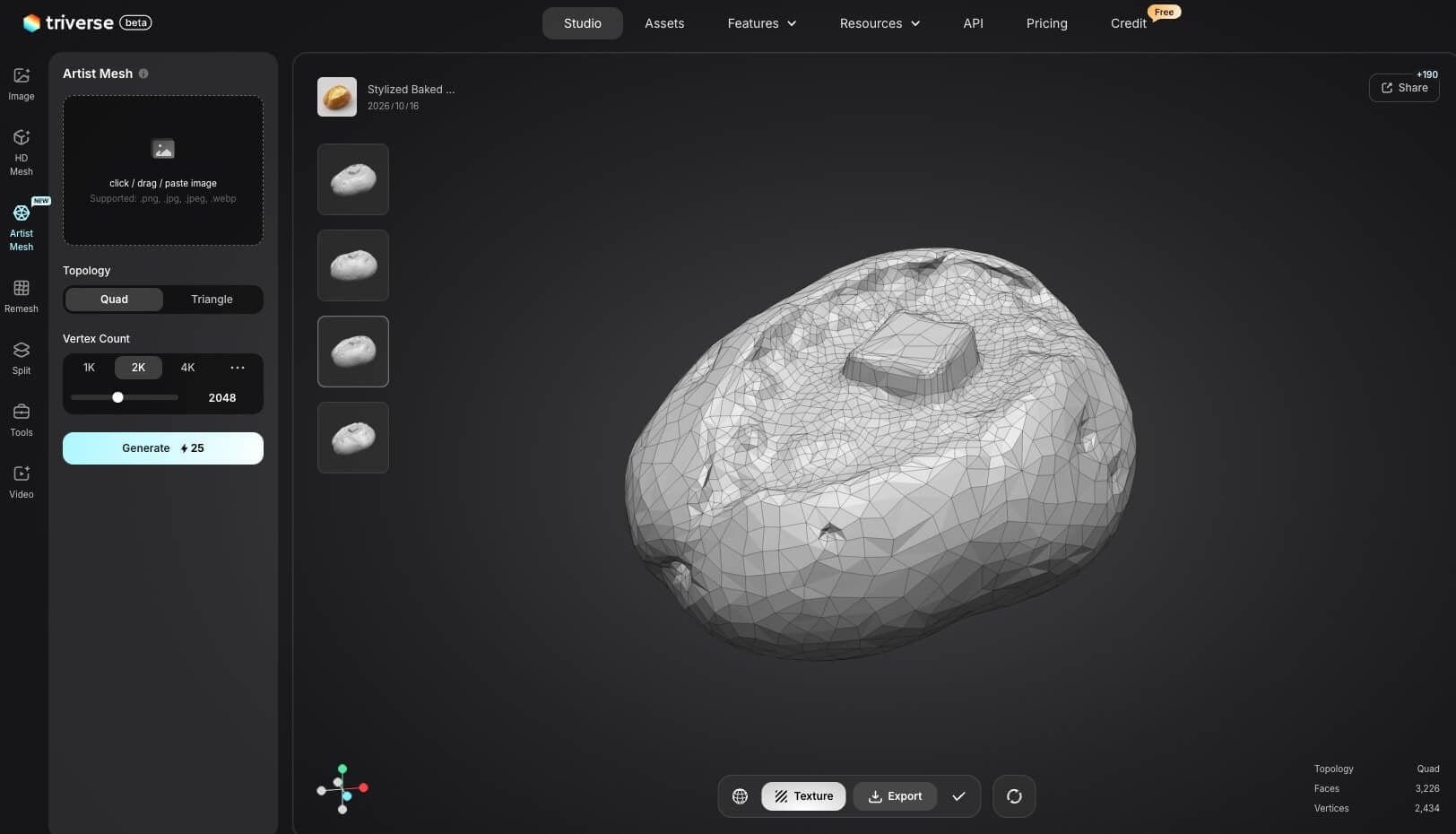Select the third mesh variant thumbnail
Image resolution: width=1456 pixels, height=834 pixels.
pyautogui.click(x=353, y=352)
